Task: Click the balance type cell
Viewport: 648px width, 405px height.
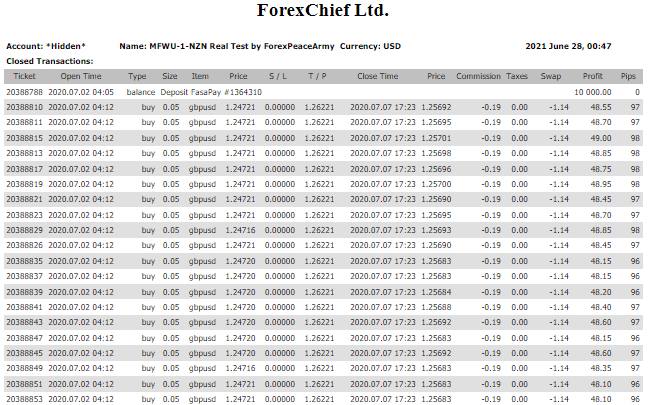Action: [x=141, y=92]
